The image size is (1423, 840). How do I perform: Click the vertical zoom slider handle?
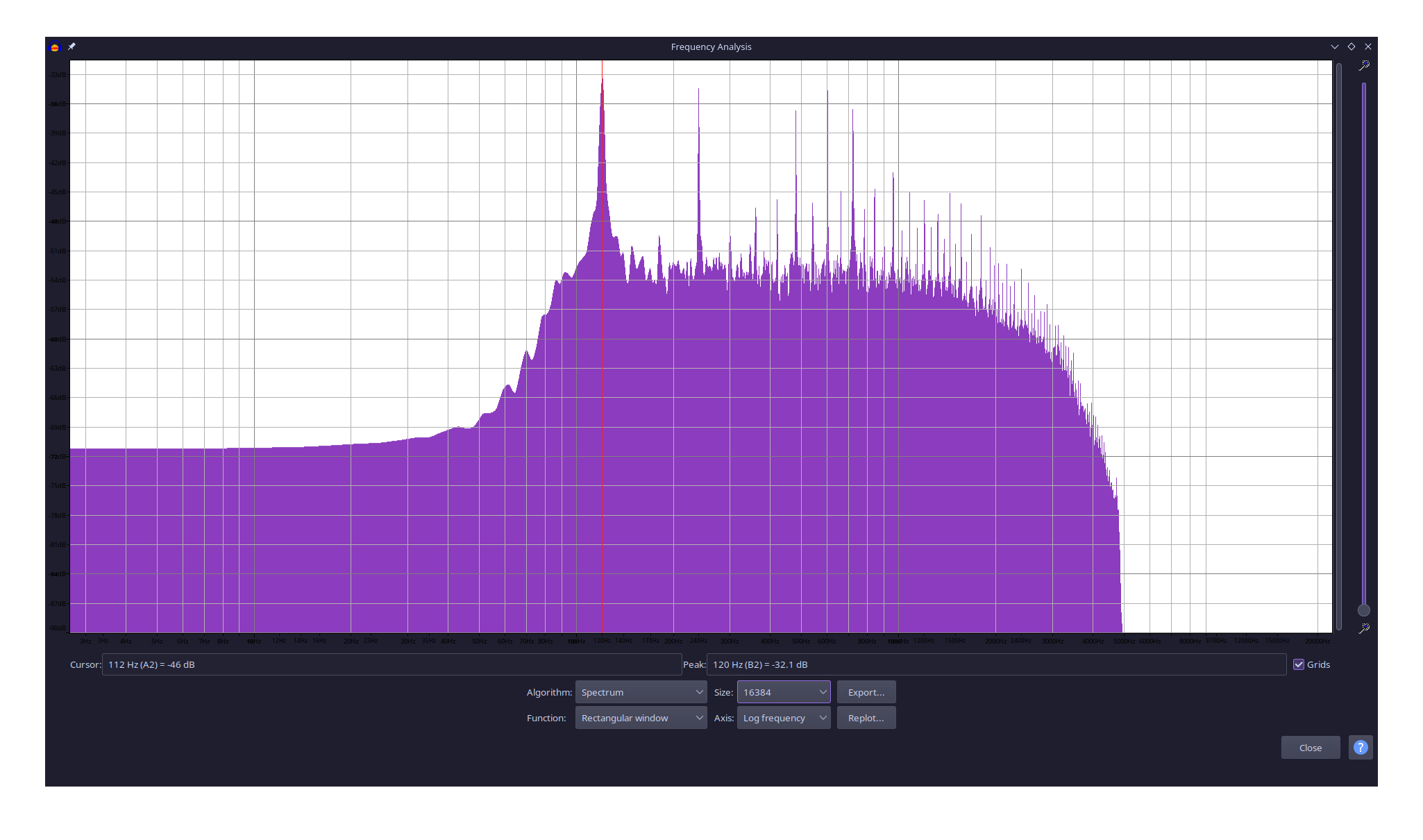(x=1364, y=610)
